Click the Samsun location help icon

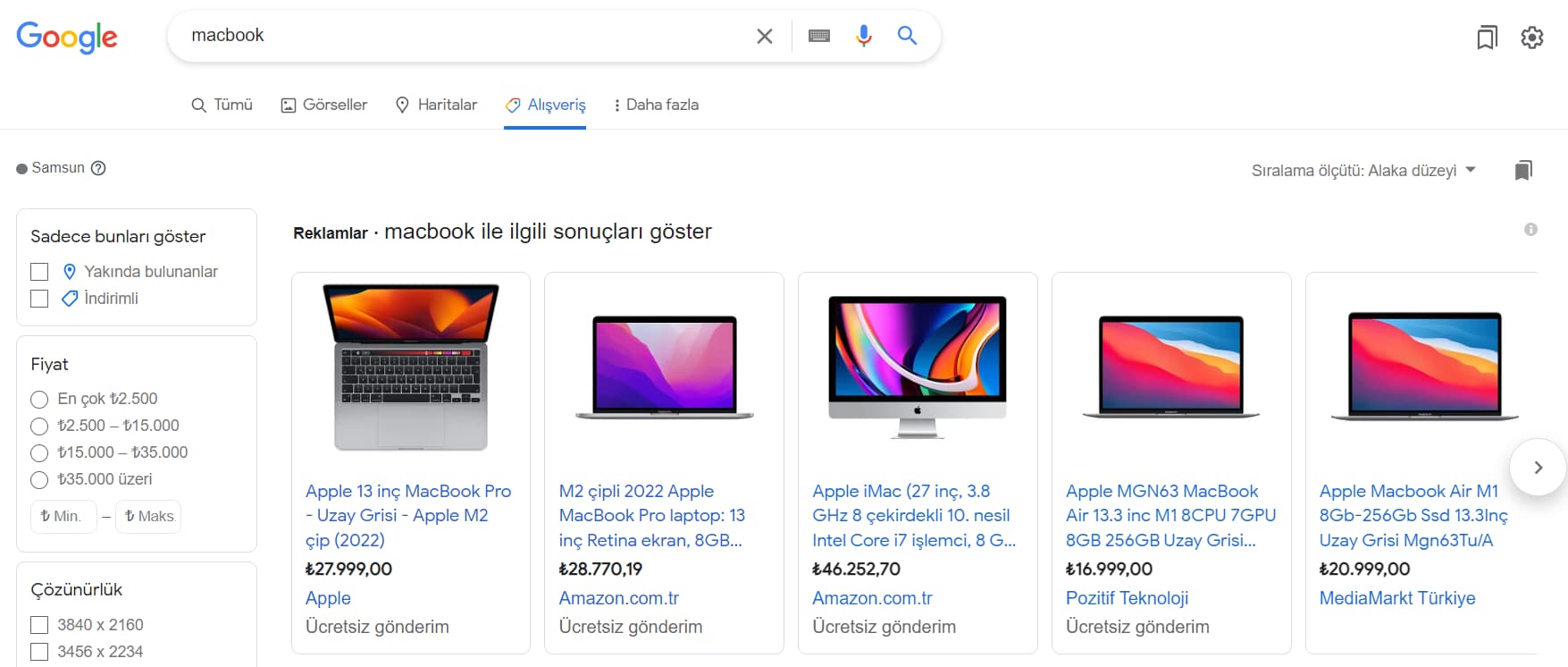tap(98, 168)
